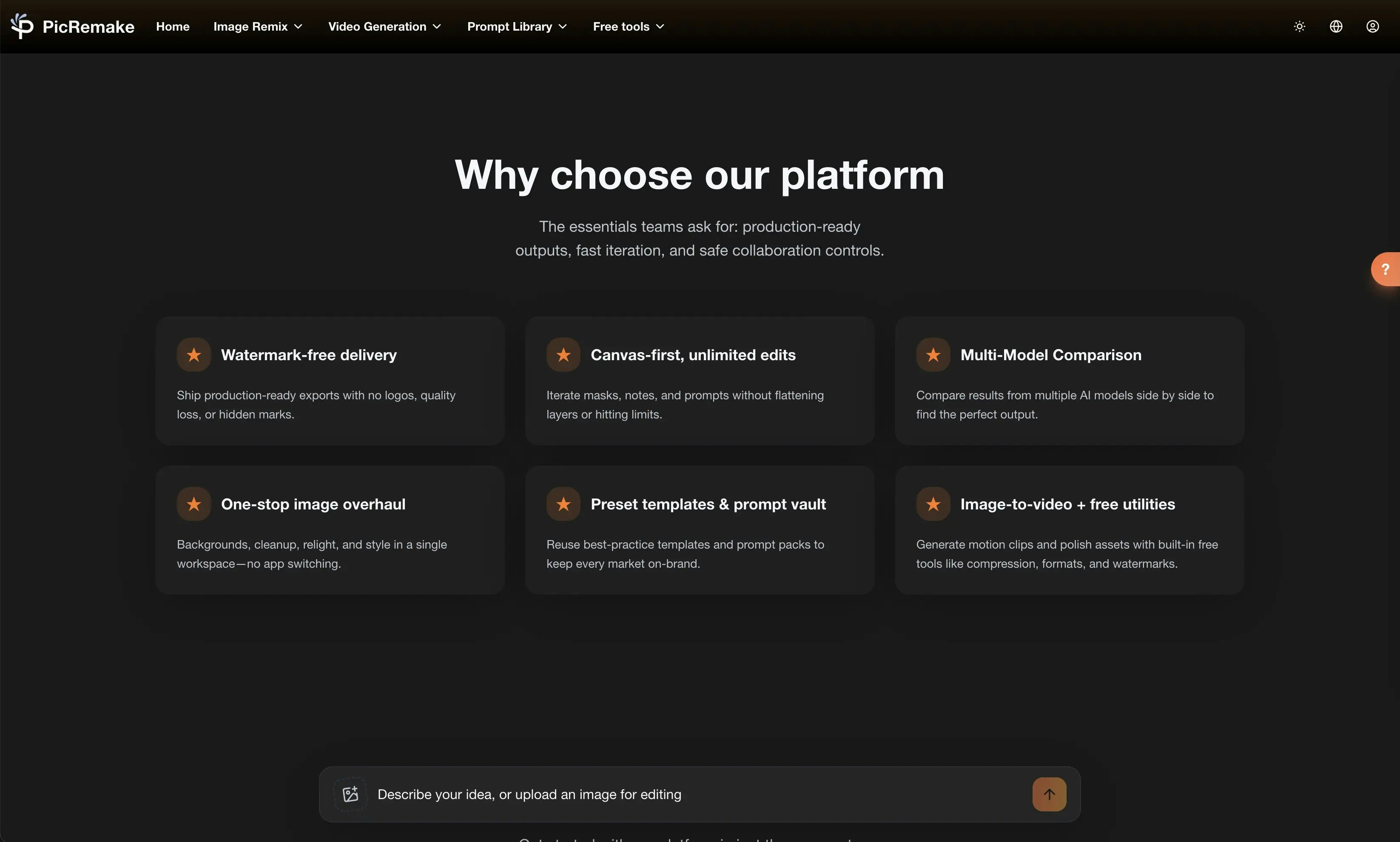Open the Free tools menu
1400x842 pixels.
628,27
